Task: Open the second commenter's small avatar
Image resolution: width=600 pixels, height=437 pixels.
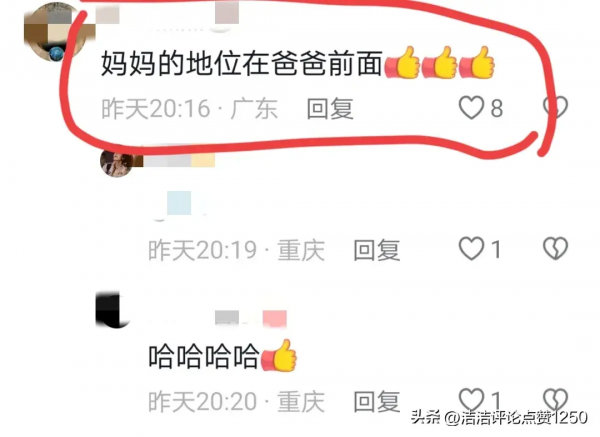Action: click(x=116, y=164)
